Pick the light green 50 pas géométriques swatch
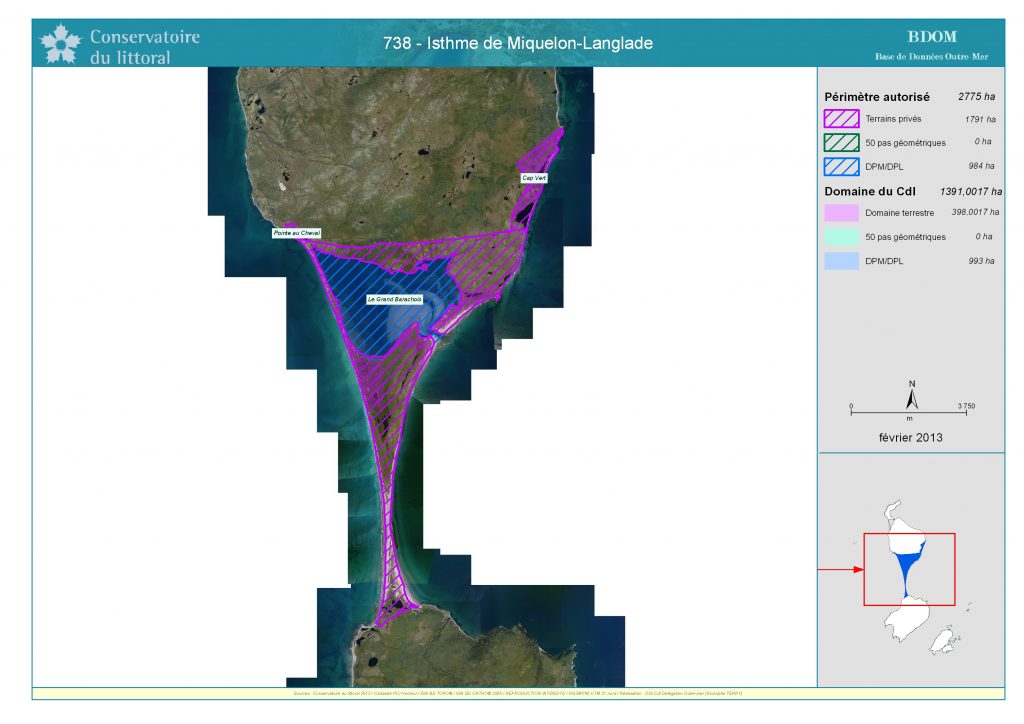 pos(841,237)
